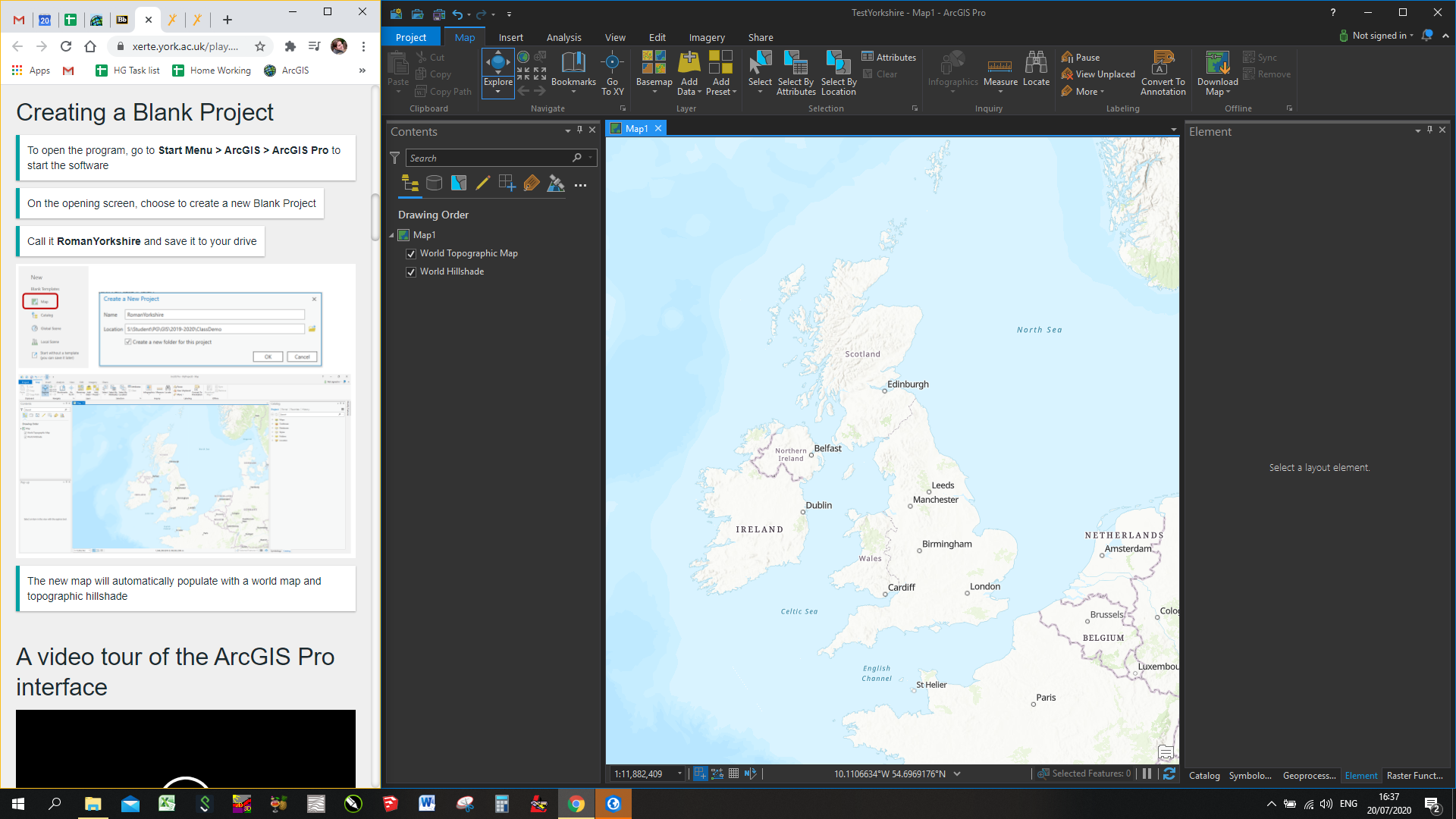Image resolution: width=1456 pixels, height=819 pixels.
Task: Toggle visibility of World Topographic Map layer
Action: (410, 253)
